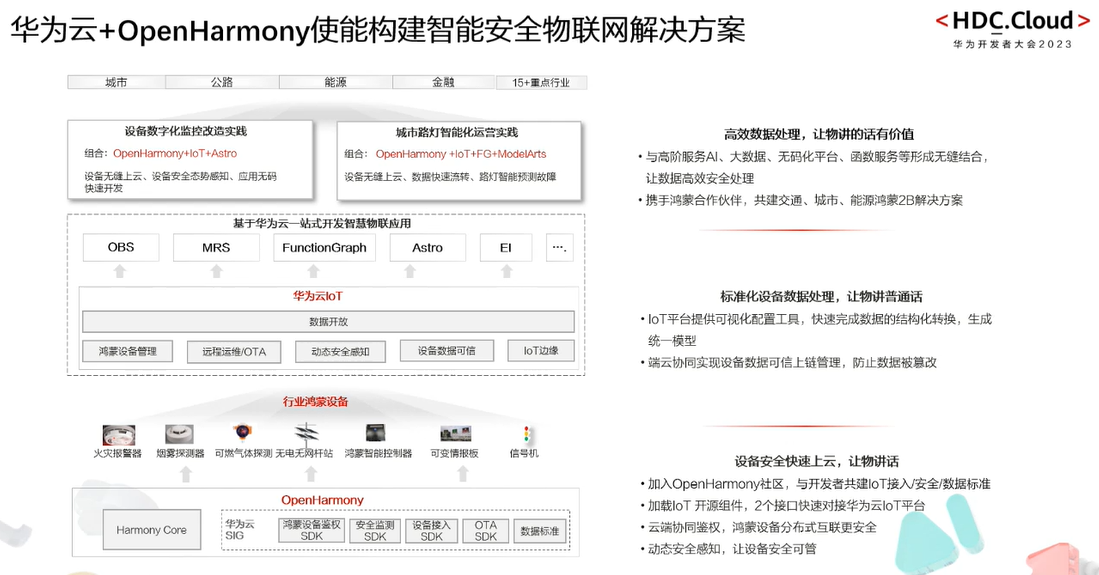Click the up arrow beneath the EI box
The image size is (1099, 575).
507,271
